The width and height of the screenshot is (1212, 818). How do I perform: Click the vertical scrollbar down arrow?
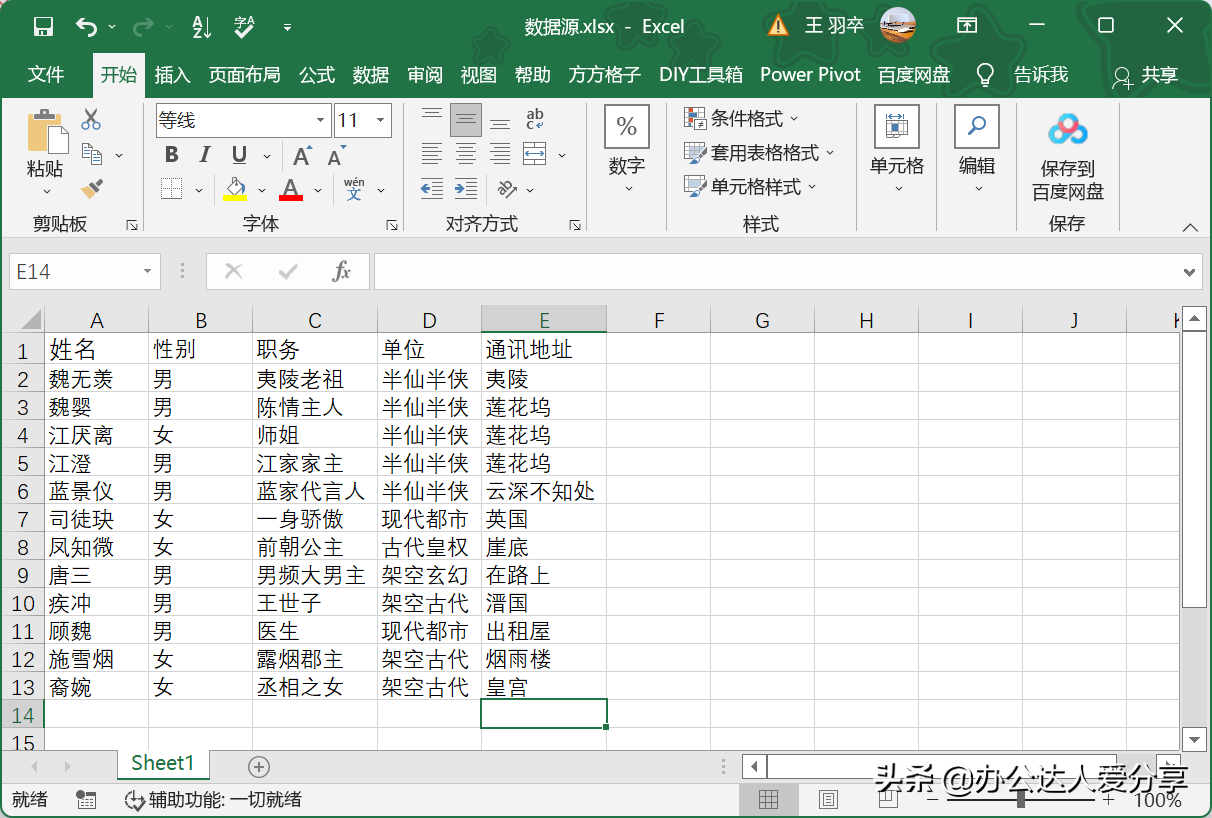1194,739
